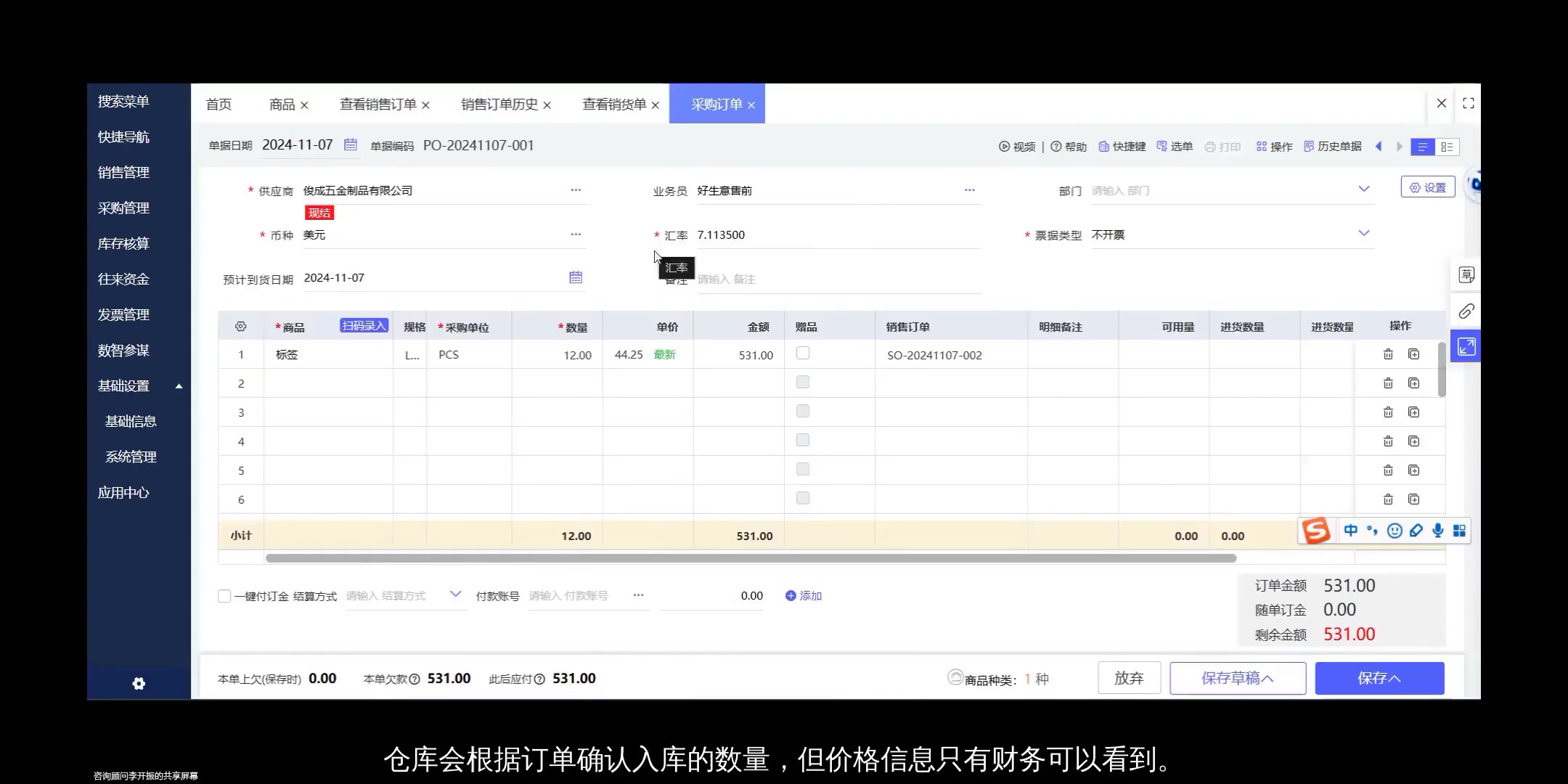The image size is (1568, 784).
Task: Play the 视频 tutorial icon
Action: pyautogui.click(x=1005, y=146)
